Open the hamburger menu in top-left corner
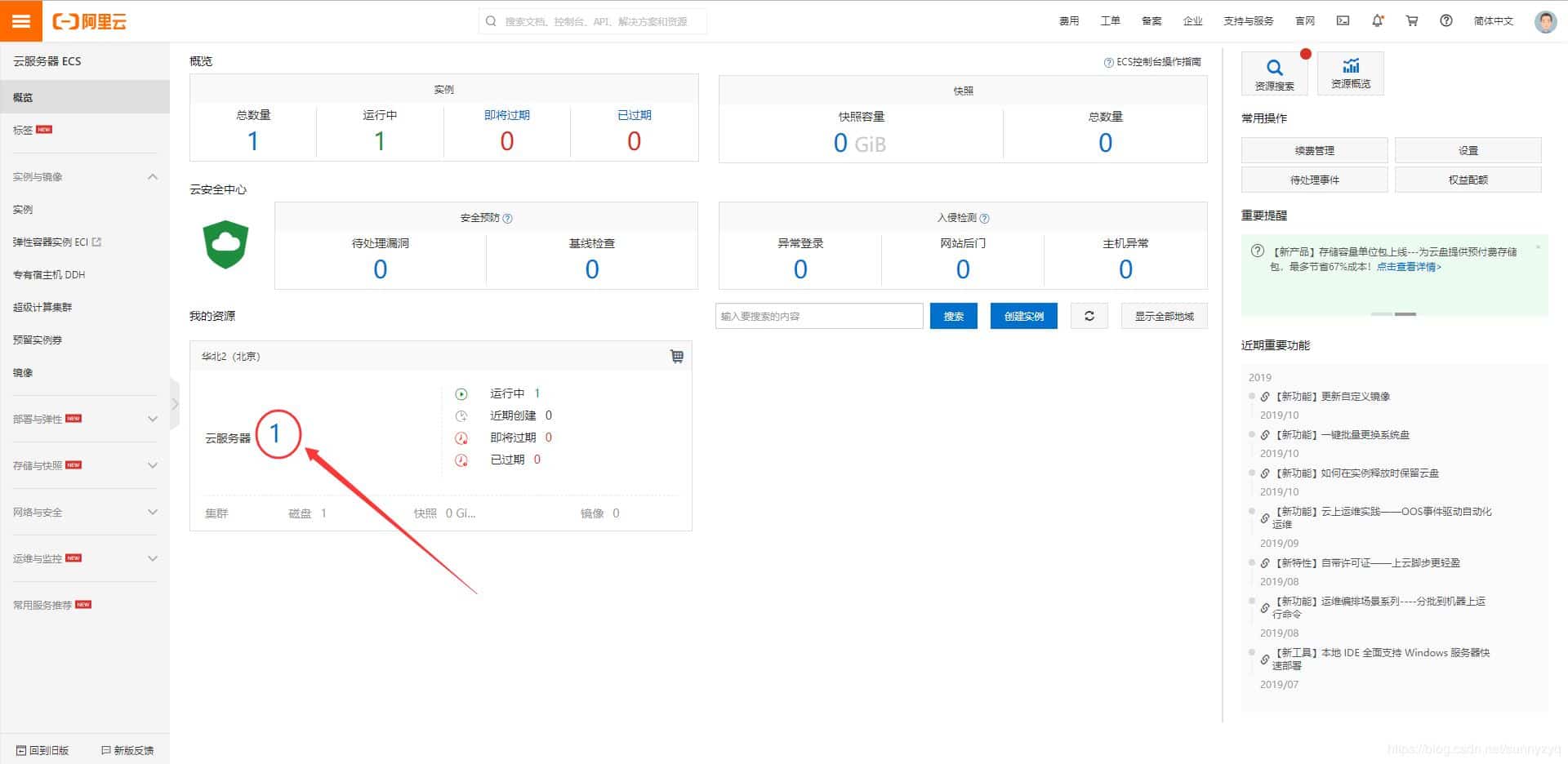1568x764 pixels. click(x=20, y=21)
